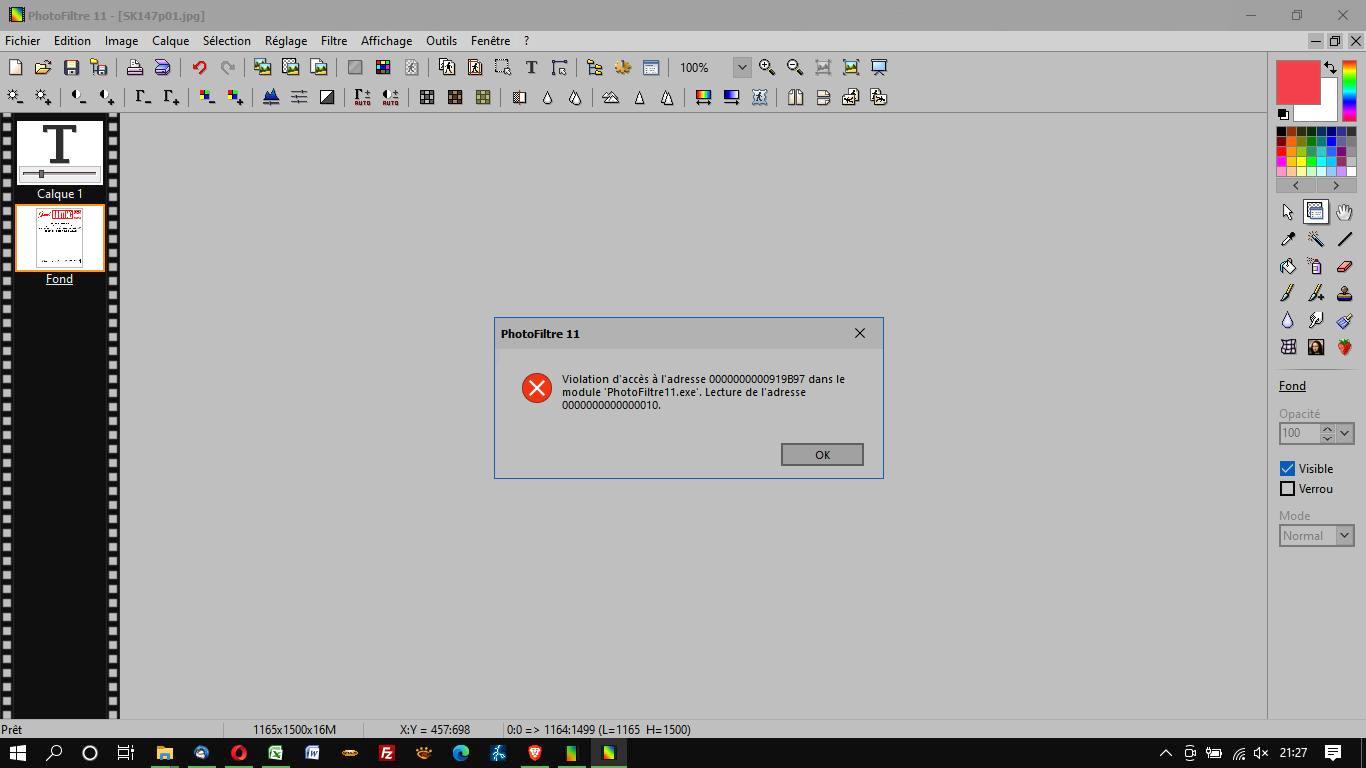This screenshot has width=1366, height=768.
Task: Select the Eraser tool
Action: 1344,266
